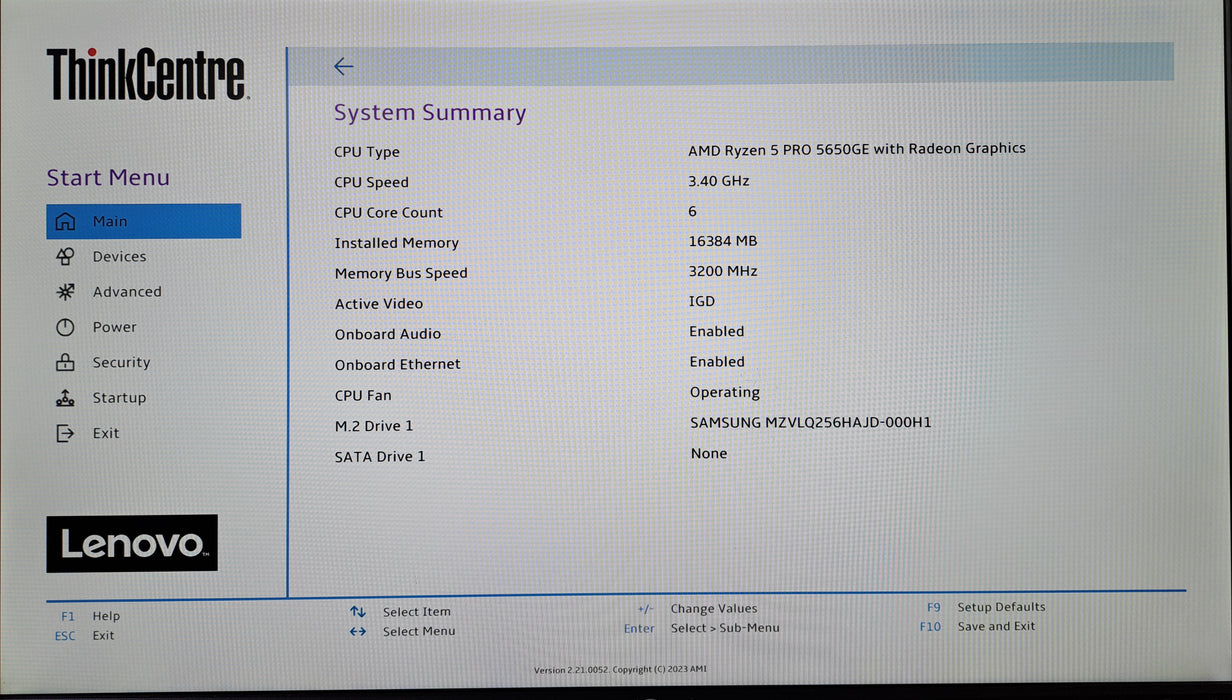The image size is (1232, 700).
Task: Click the F10 Save and Exit shortcut
Action: [x=978, y=626]
